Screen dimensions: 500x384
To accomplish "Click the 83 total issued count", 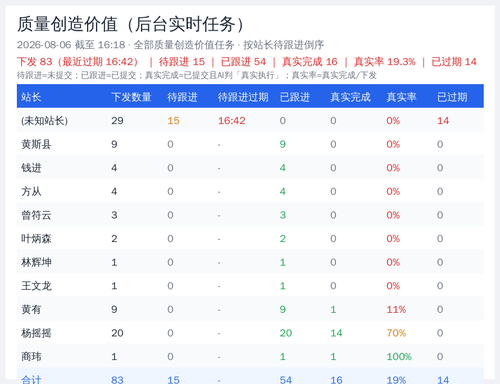I will pos(117,380).
